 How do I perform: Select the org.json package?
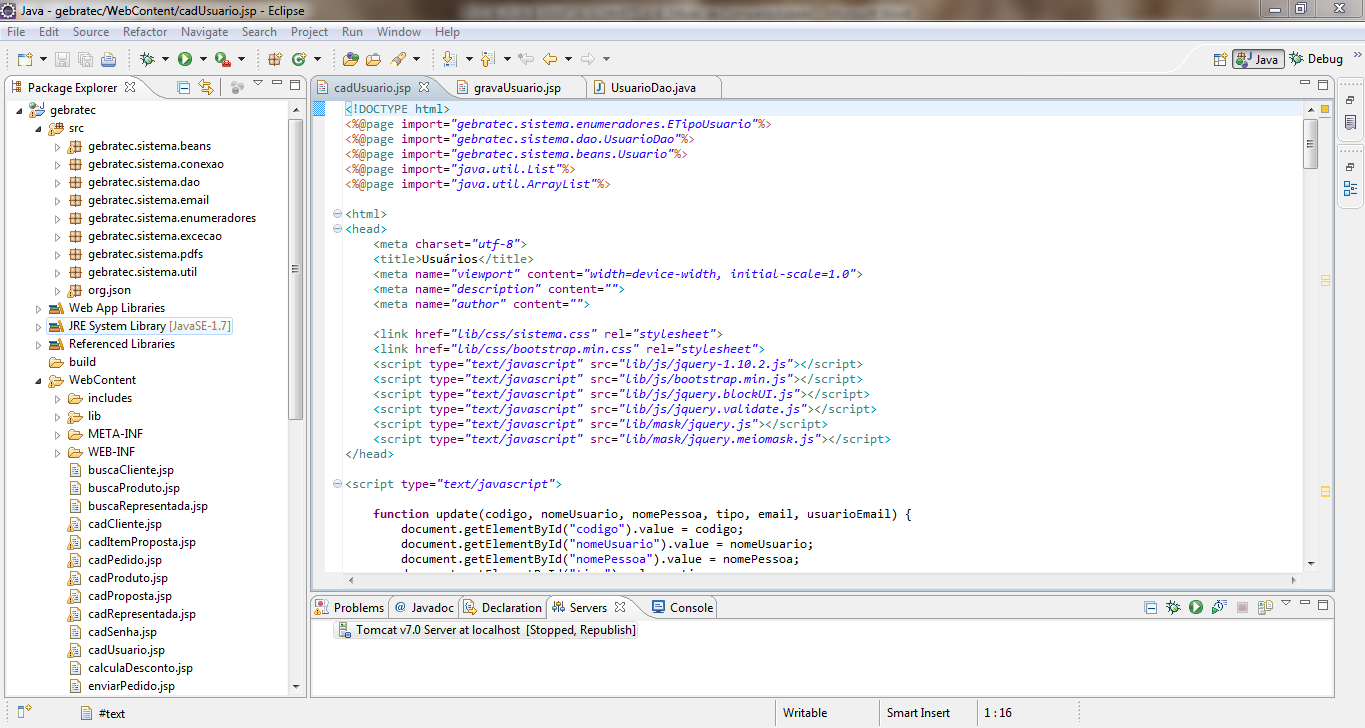(99, 290)
